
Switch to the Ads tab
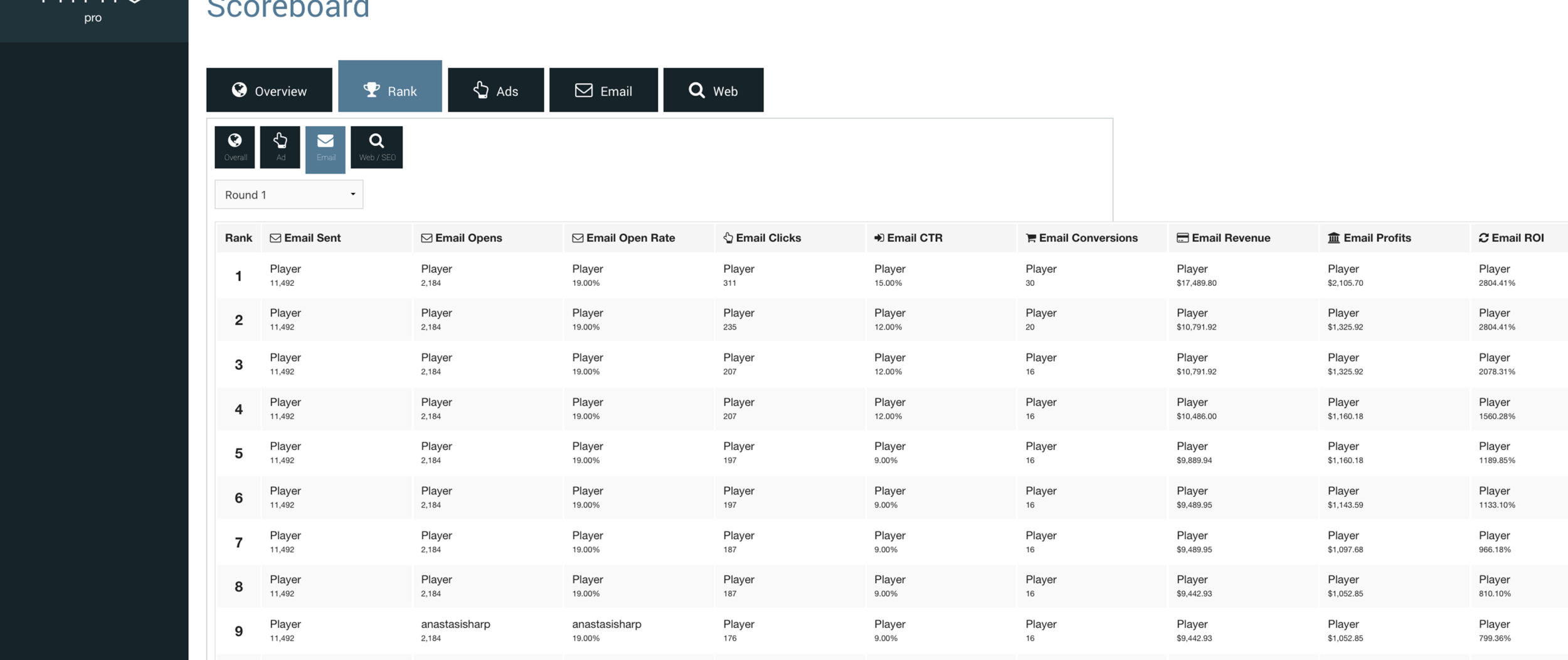[x=495, y=90]
